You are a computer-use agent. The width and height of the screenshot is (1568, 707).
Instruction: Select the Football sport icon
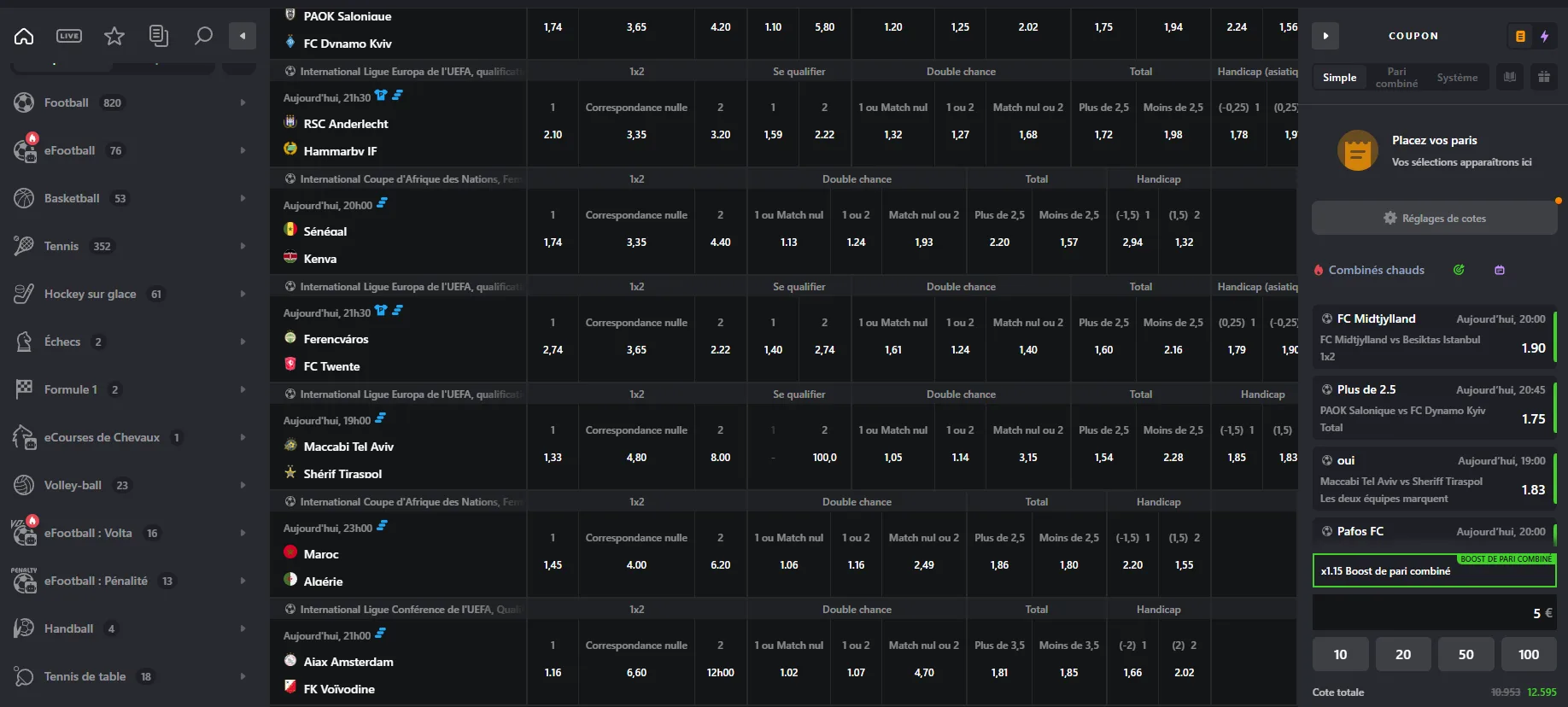[24, 102]
